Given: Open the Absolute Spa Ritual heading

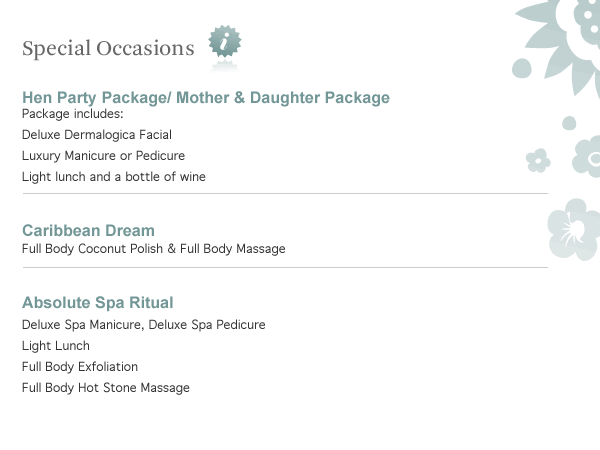Looking at the screenshot, I should point(98,303).
